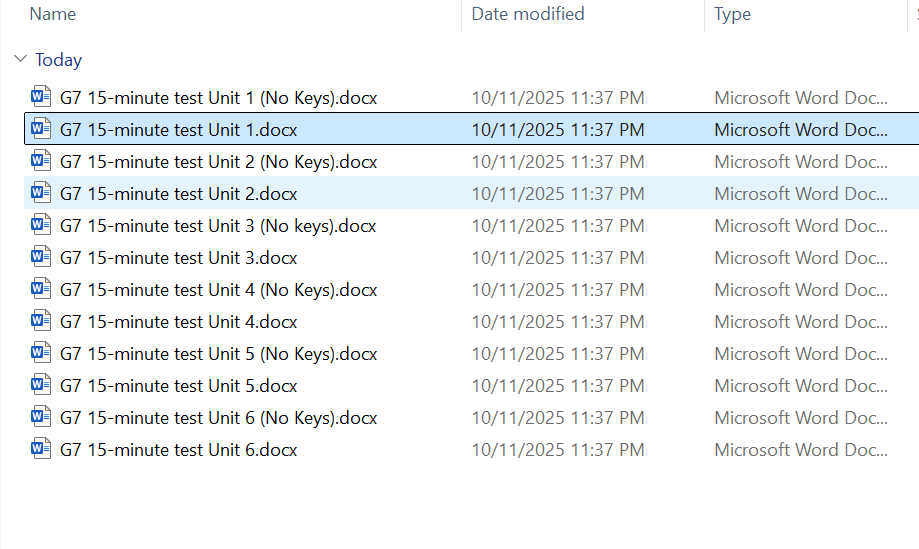Sort by Date modified column header
This screenshot has height=549, width=919.
[528, 14]
